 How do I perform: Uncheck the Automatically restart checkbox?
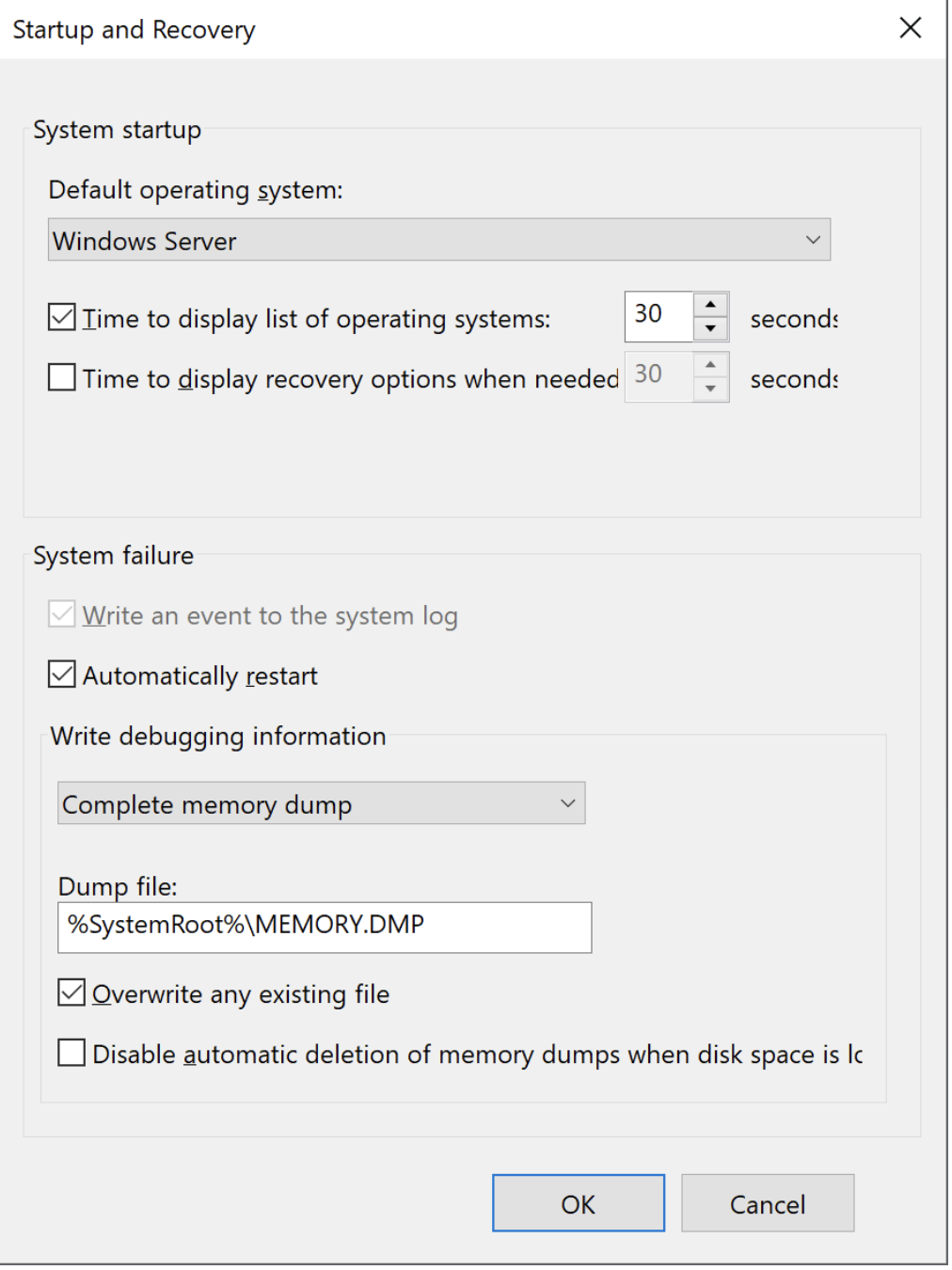coord(62,675)
